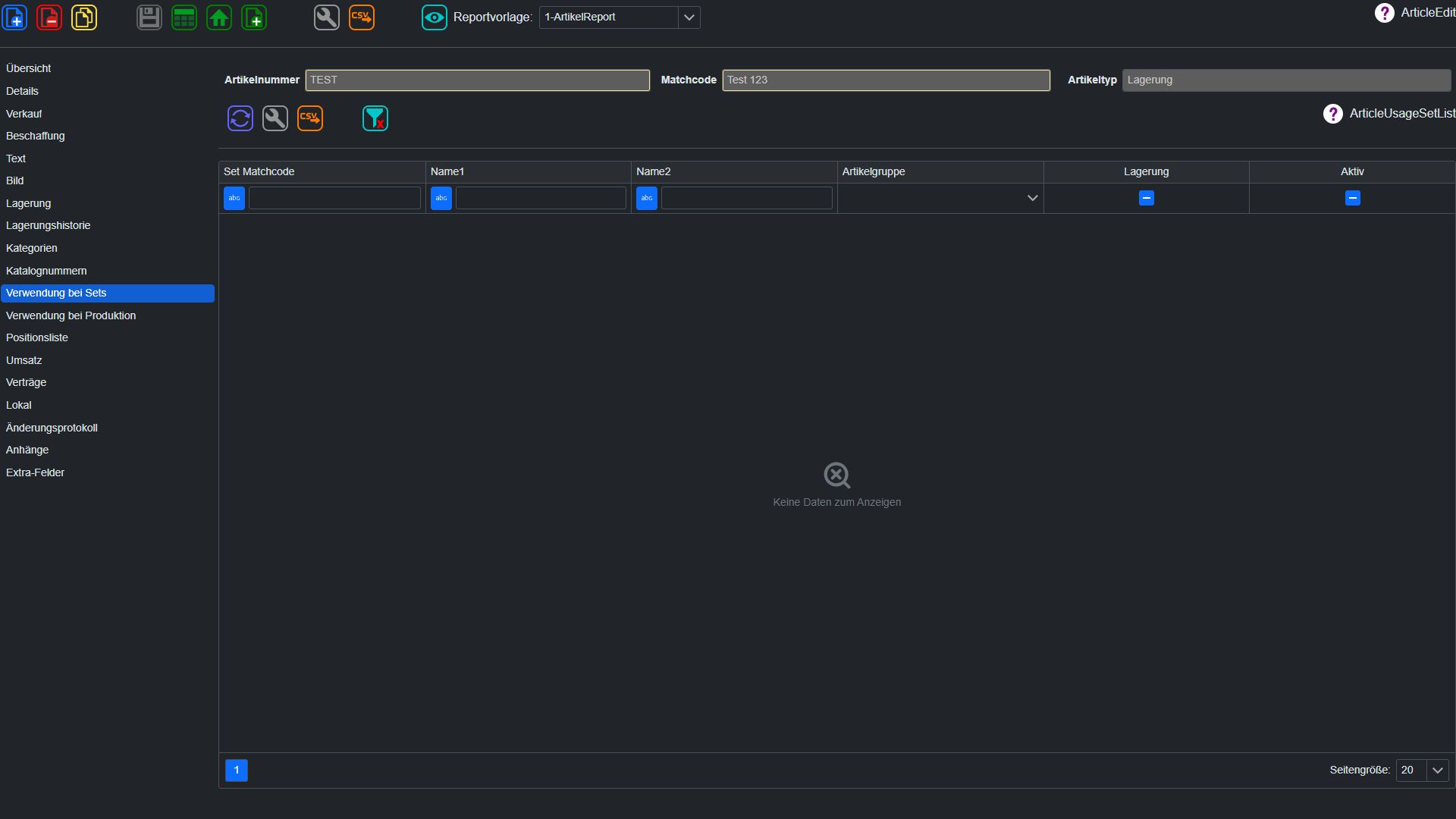Open Name1 filter operator abc button

pos(441,198)
